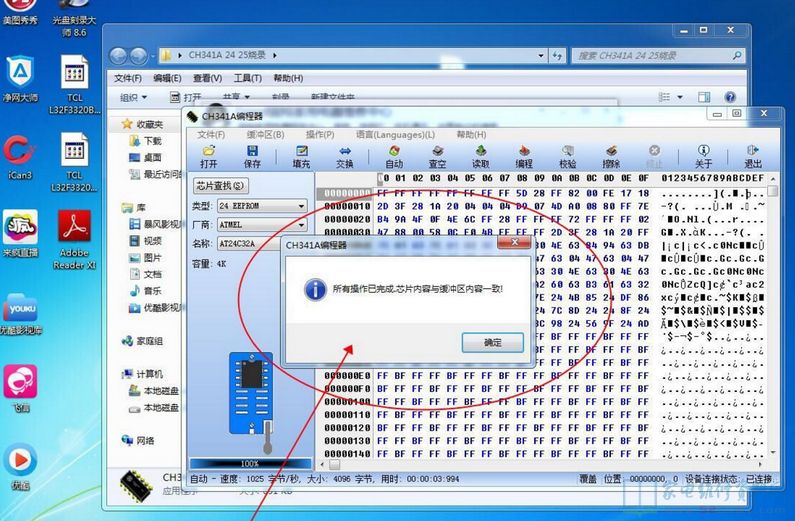This screenshot has width=795, height=521.
Task: Click the 保存 (Save) toolbar icon
Action: [x=252, y=157]
